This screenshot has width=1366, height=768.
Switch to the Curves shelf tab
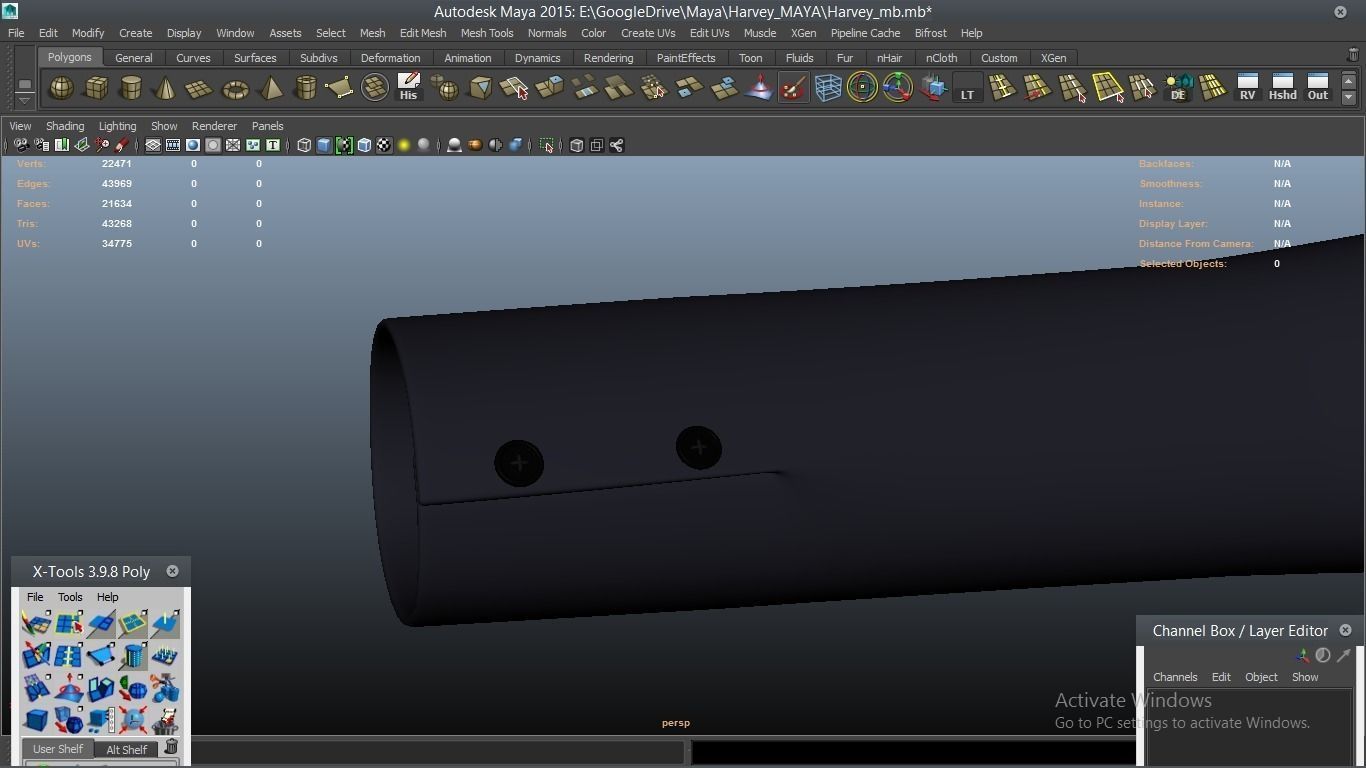(x=193, y=58)
